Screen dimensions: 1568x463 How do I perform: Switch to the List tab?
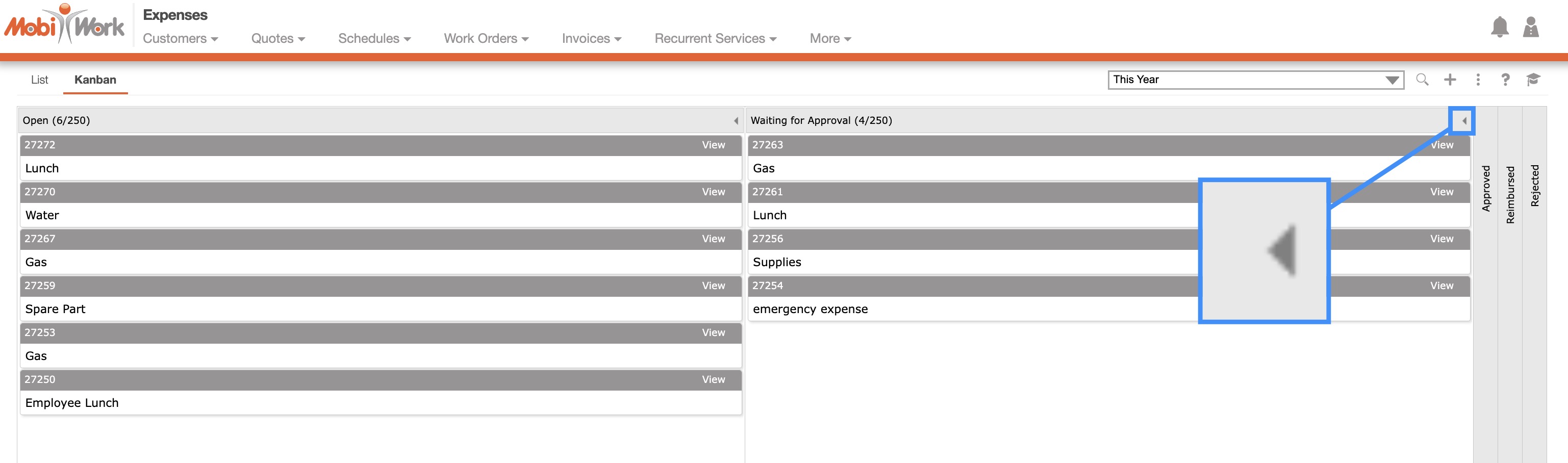coord(40,80)
